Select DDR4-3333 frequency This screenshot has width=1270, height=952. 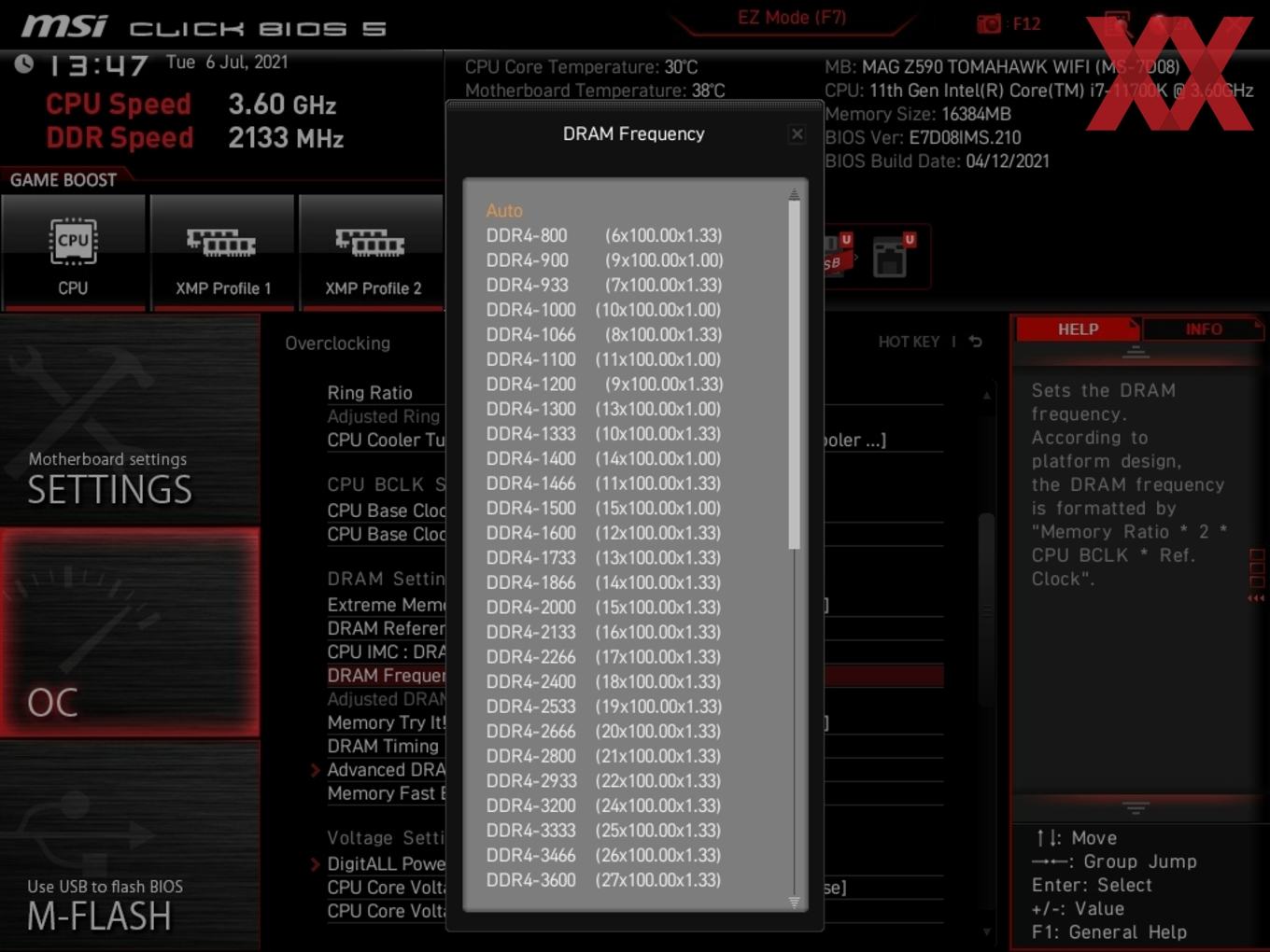(x=604, y=831)
